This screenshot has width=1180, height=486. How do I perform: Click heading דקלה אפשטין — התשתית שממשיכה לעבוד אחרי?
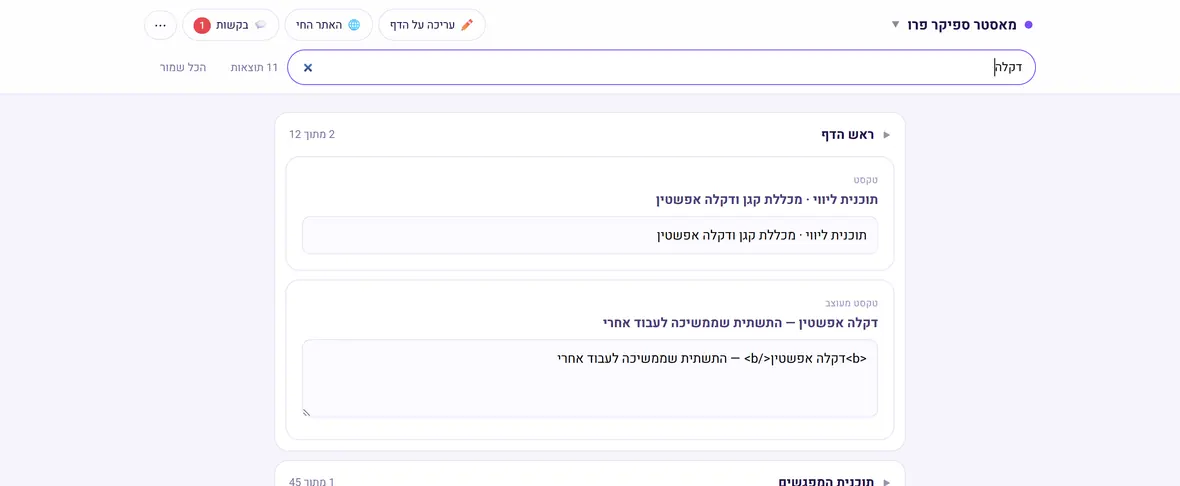(x=741, y=323)
